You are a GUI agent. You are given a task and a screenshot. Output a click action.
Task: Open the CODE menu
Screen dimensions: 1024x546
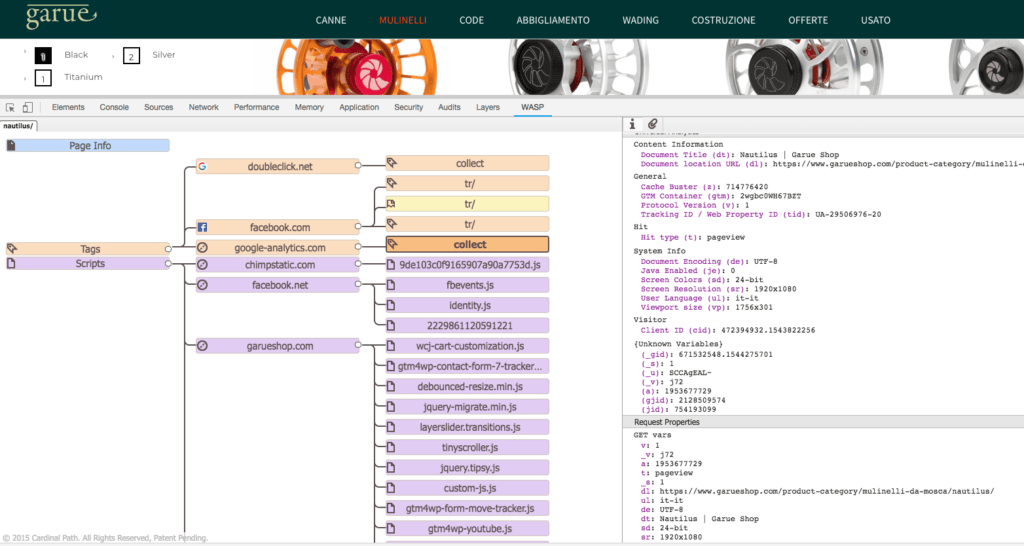pyautogui.click(x=472, y=20)
